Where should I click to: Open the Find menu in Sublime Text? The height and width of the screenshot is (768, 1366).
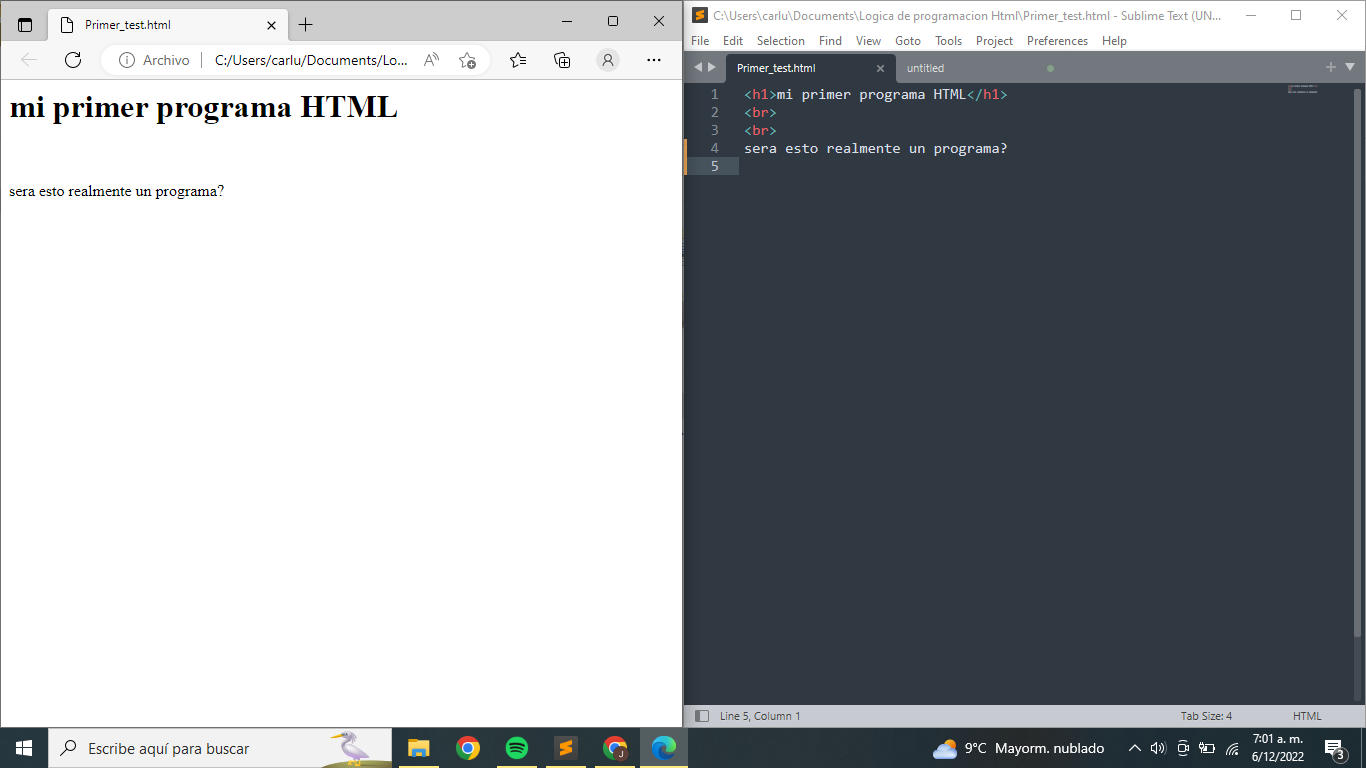[830, 41]
